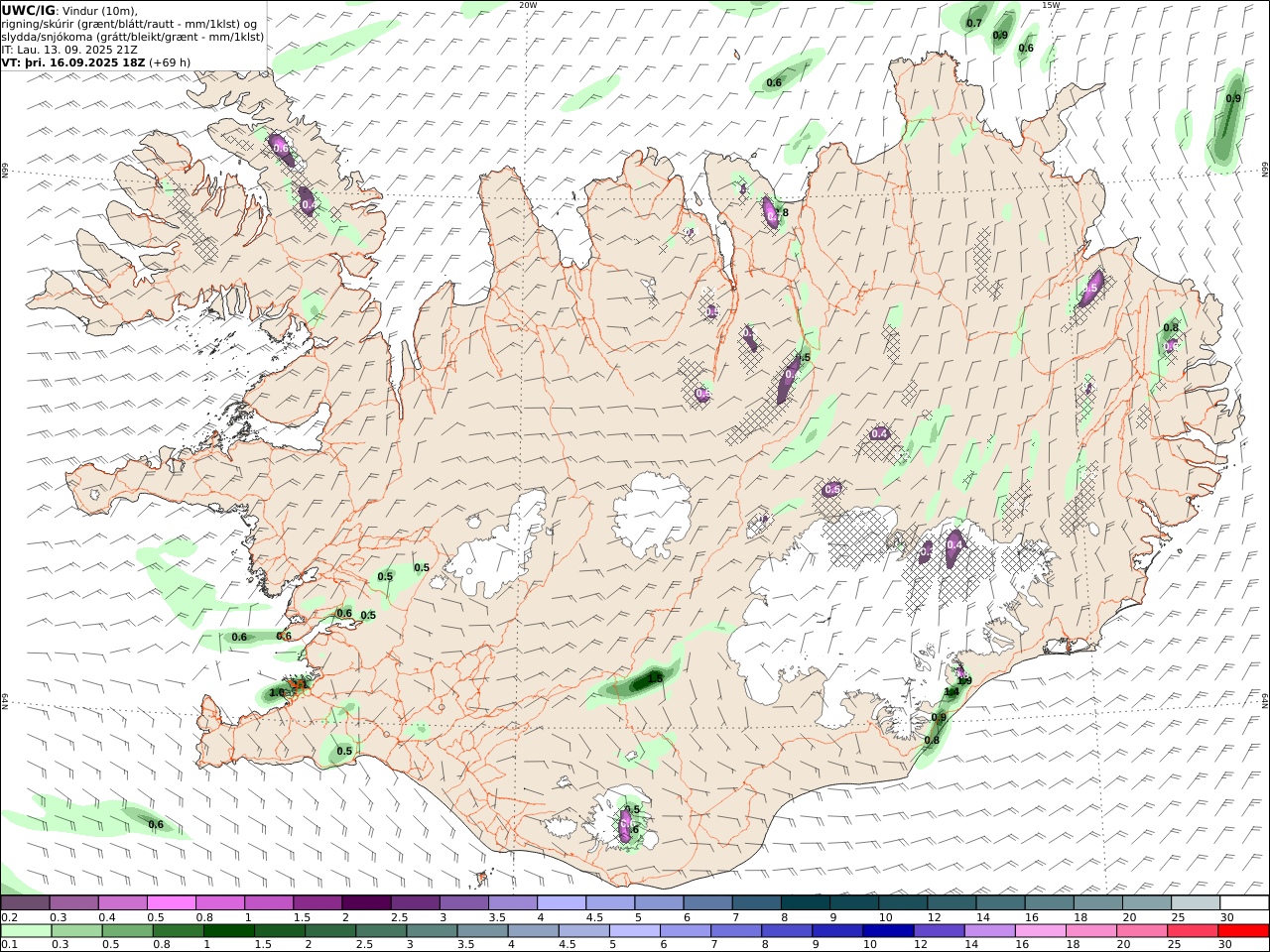Click the 1.9 precipitation value on the map
1270x952 pixels.
[964, 680]
